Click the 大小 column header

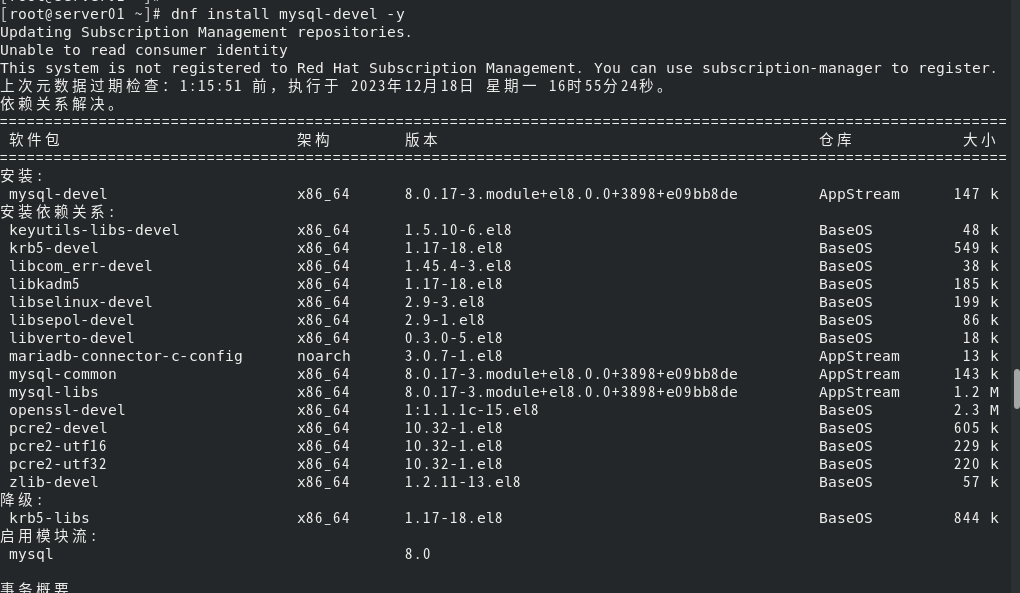979,140
